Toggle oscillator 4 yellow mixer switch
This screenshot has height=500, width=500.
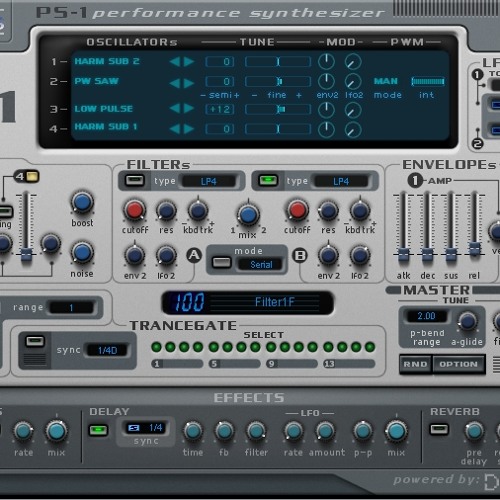click(x=32, y=176)
